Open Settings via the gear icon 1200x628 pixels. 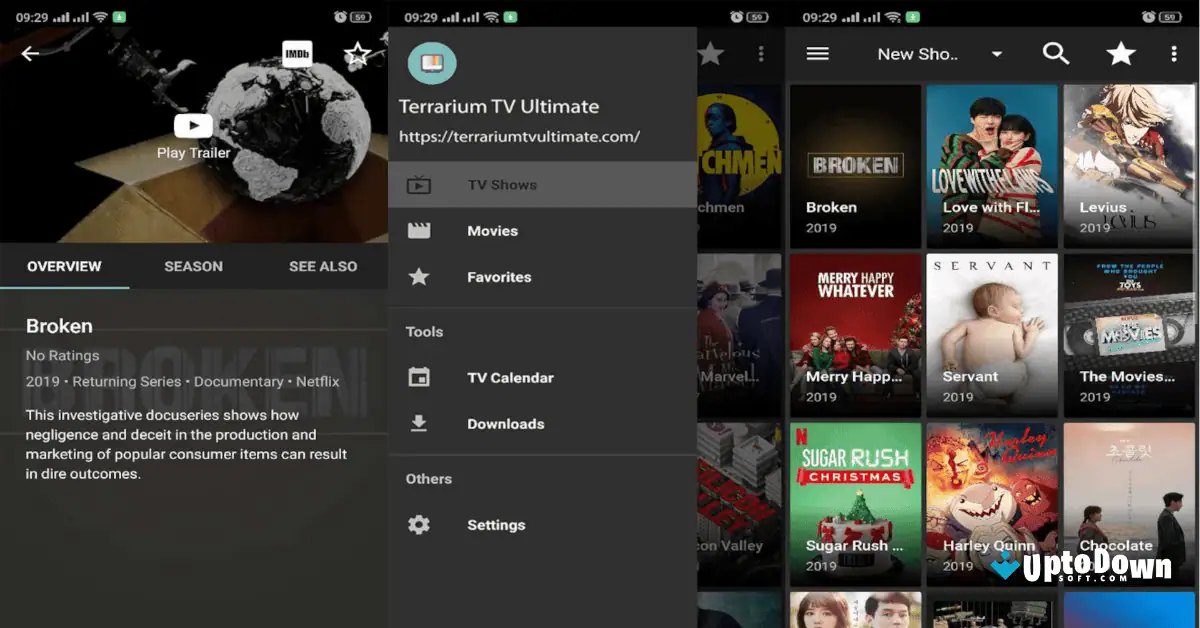419,524
